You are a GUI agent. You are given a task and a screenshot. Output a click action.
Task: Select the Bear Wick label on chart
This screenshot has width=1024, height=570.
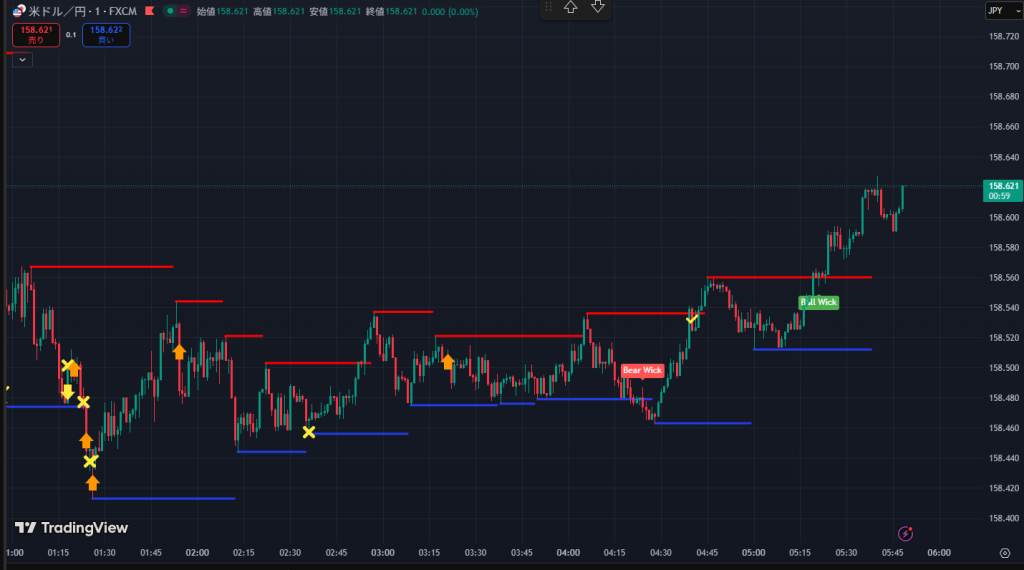[x=642, y=370]
